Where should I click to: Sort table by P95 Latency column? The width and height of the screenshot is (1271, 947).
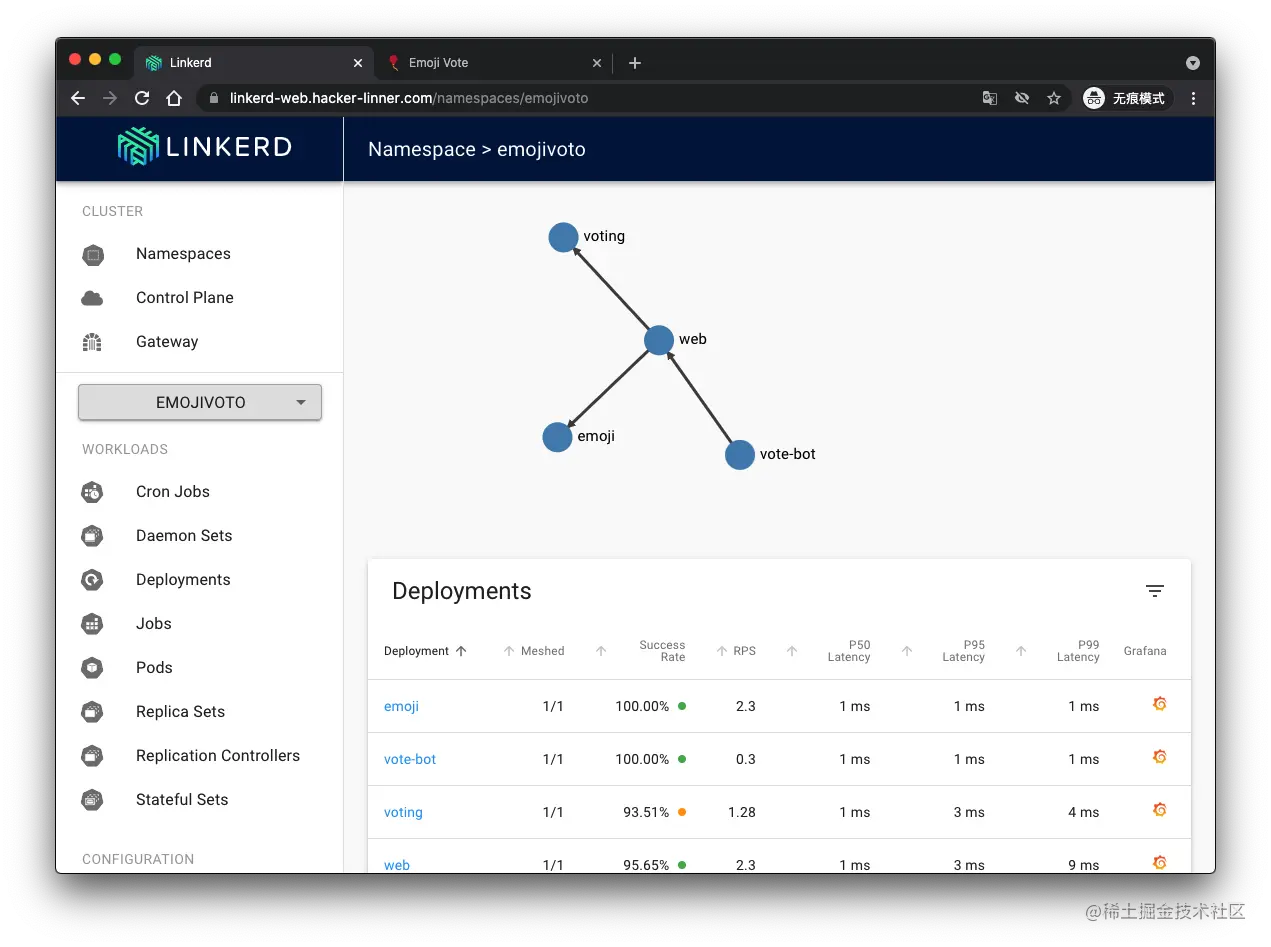click(943, 651)
